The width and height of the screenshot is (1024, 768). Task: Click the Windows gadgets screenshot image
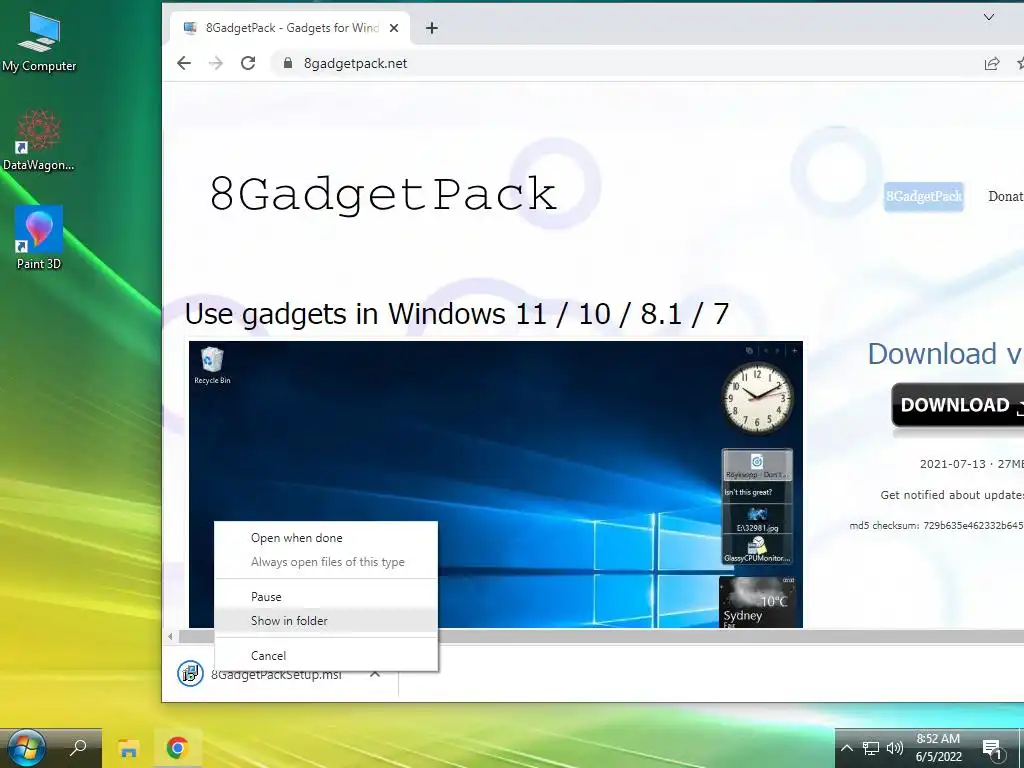(496, 484)
